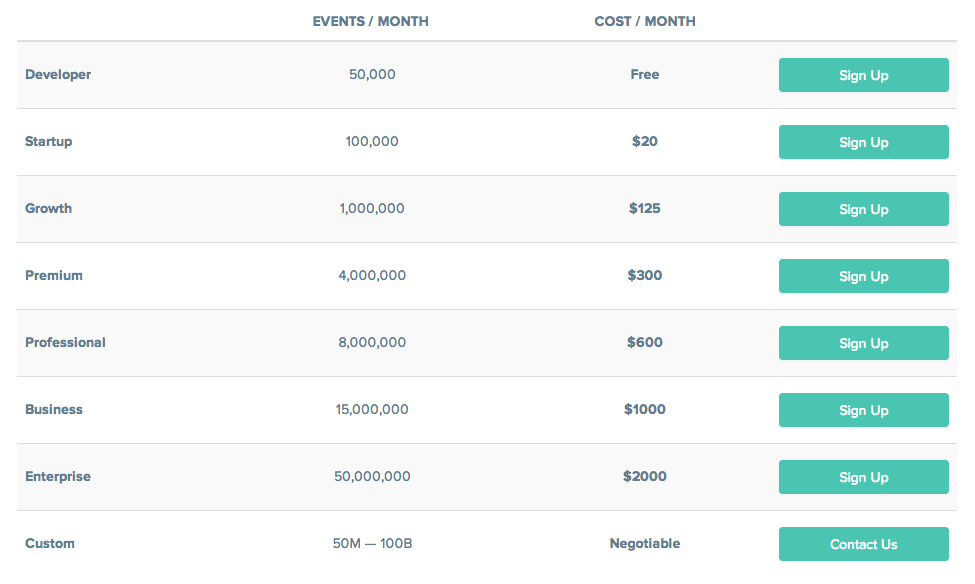Select the Developer plan name
This screenshot has height=584, width=975.
click(x=58, y=75)
